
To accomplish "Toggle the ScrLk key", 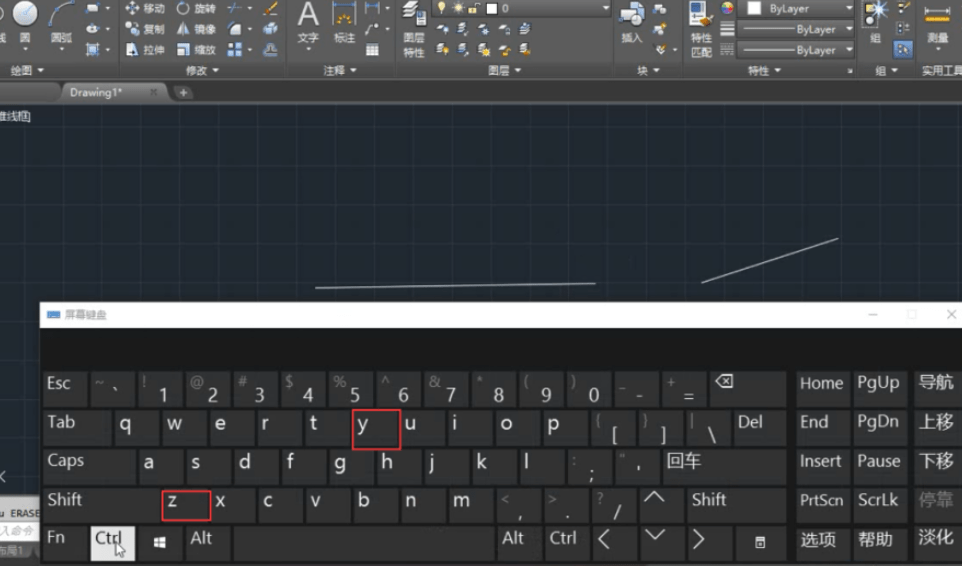I will click(879, 507).
